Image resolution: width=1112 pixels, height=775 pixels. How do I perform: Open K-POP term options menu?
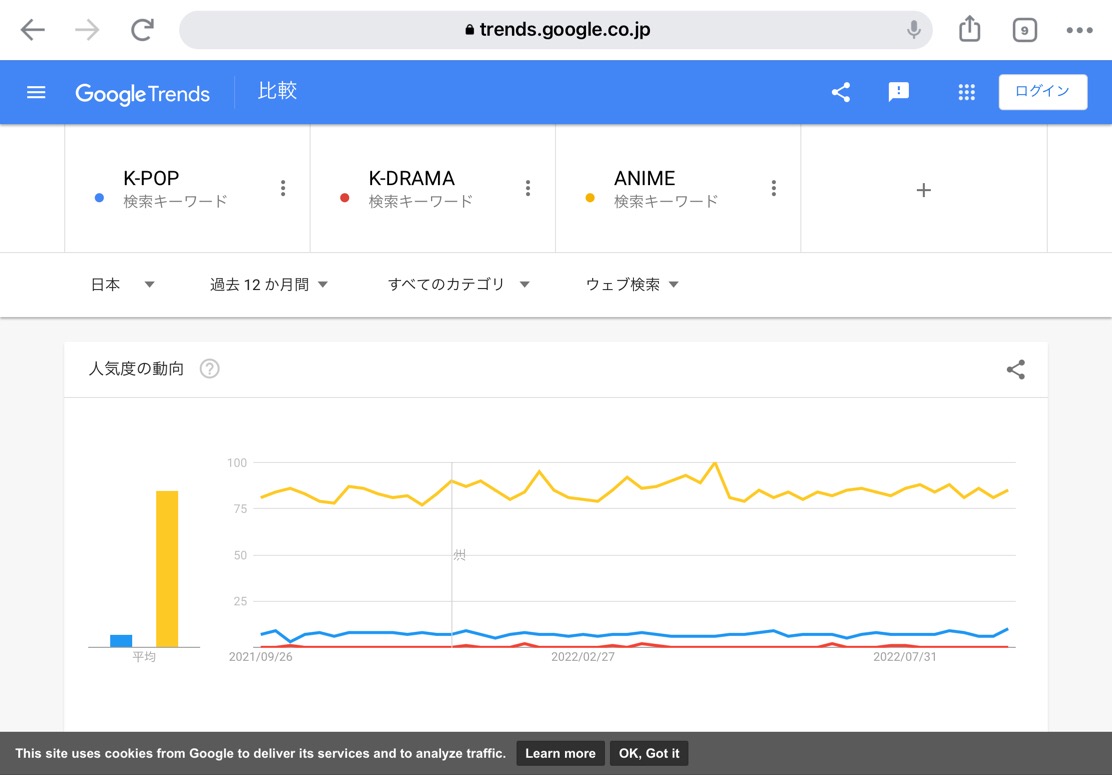tap(283, 188)
